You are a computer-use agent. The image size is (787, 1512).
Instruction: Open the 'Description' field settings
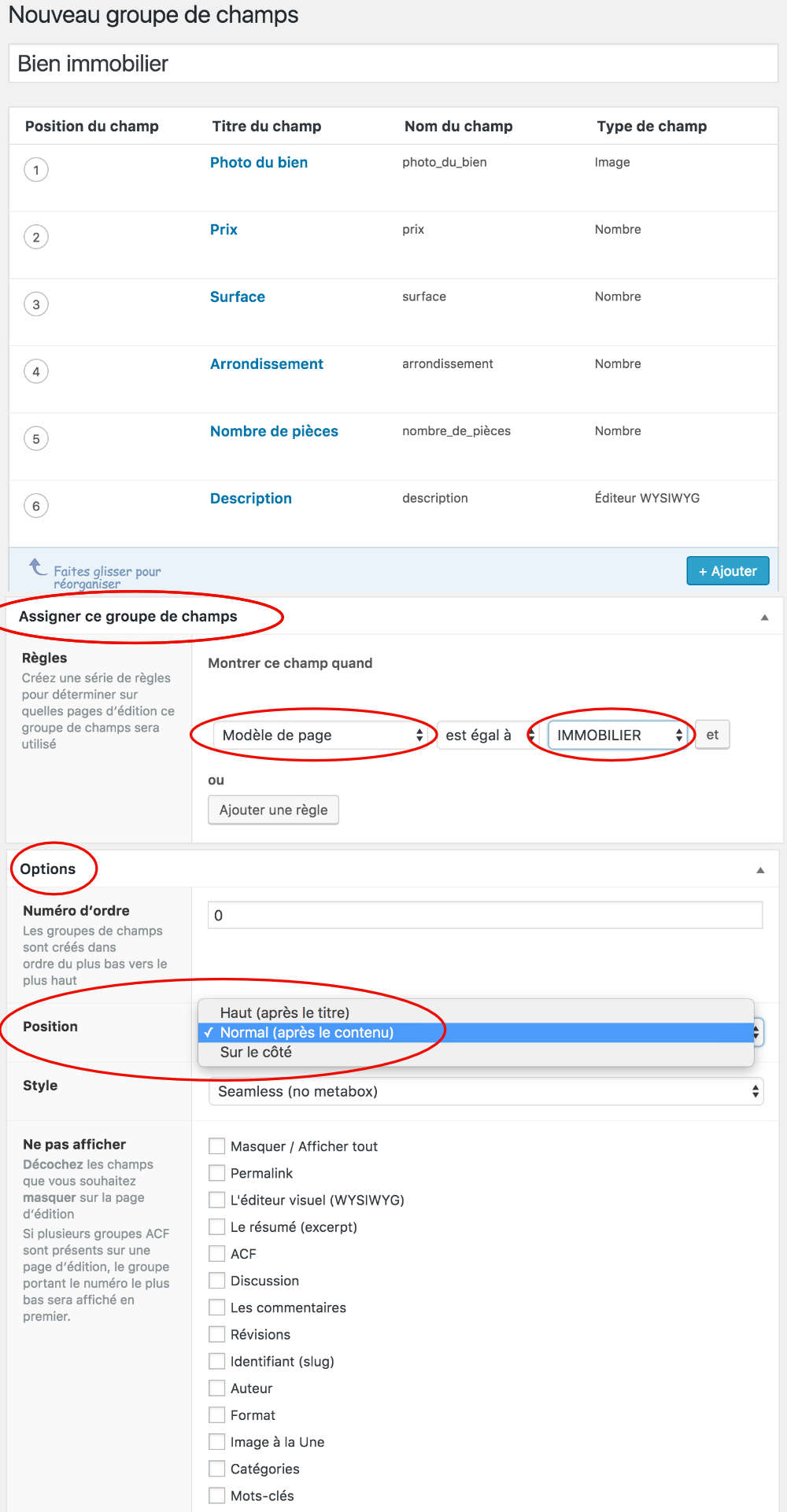click(x=250, y=498)
